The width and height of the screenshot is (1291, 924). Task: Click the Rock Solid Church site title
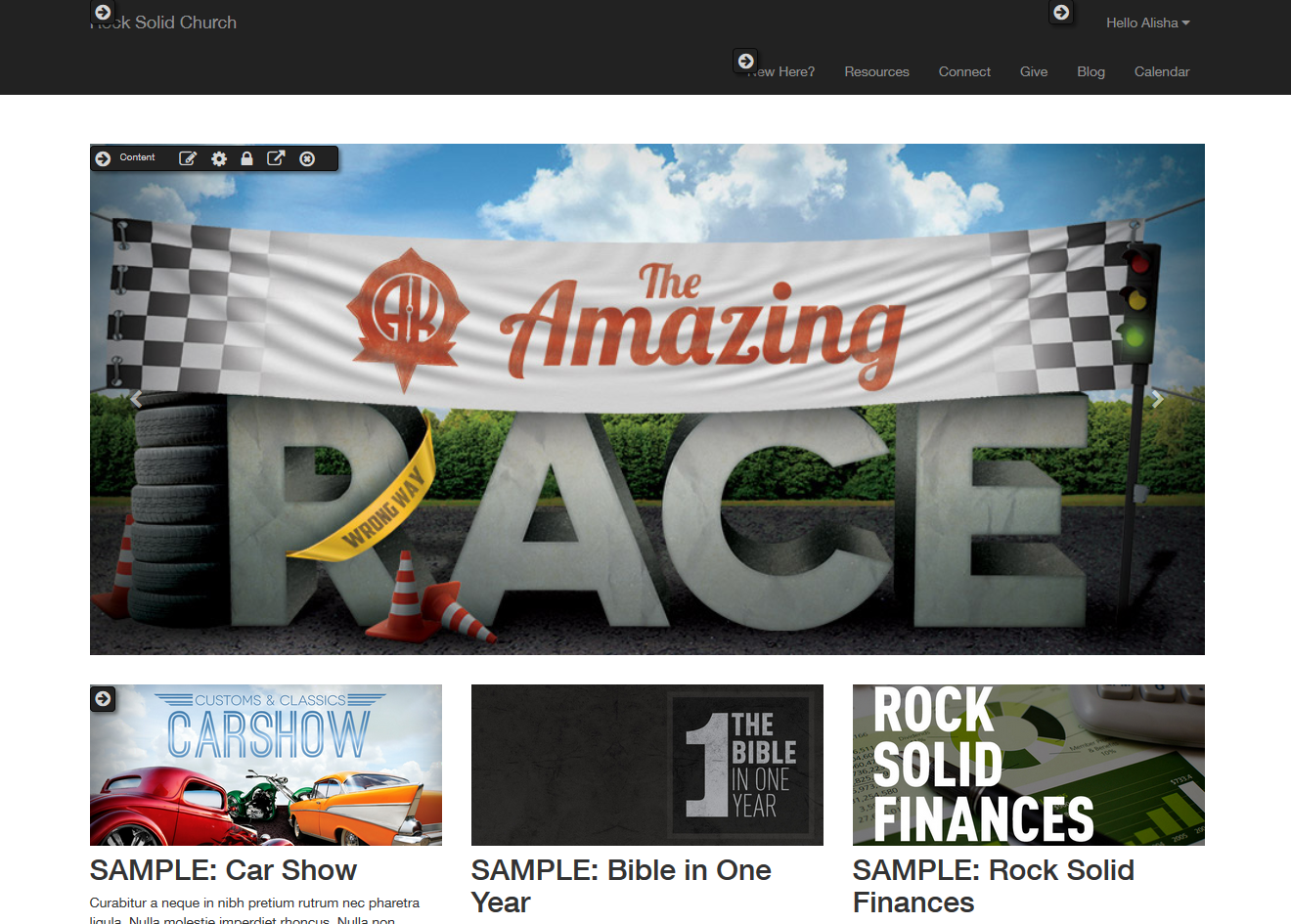163,22
